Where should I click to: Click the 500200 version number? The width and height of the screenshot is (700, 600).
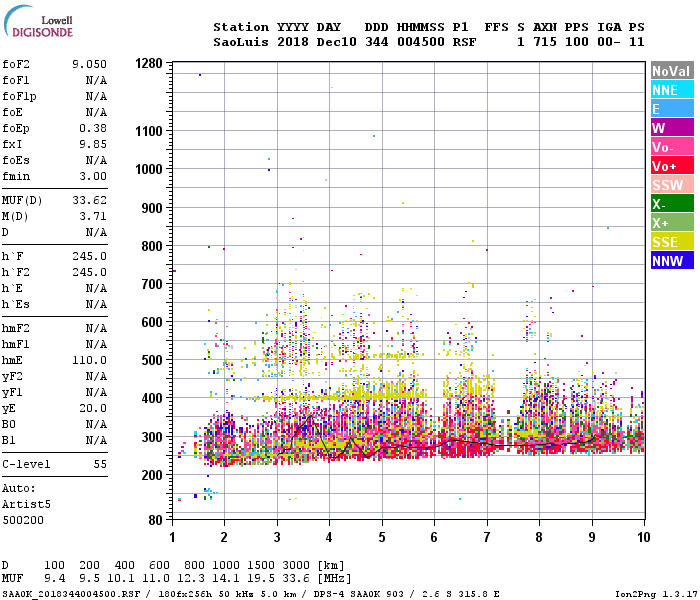23,521
